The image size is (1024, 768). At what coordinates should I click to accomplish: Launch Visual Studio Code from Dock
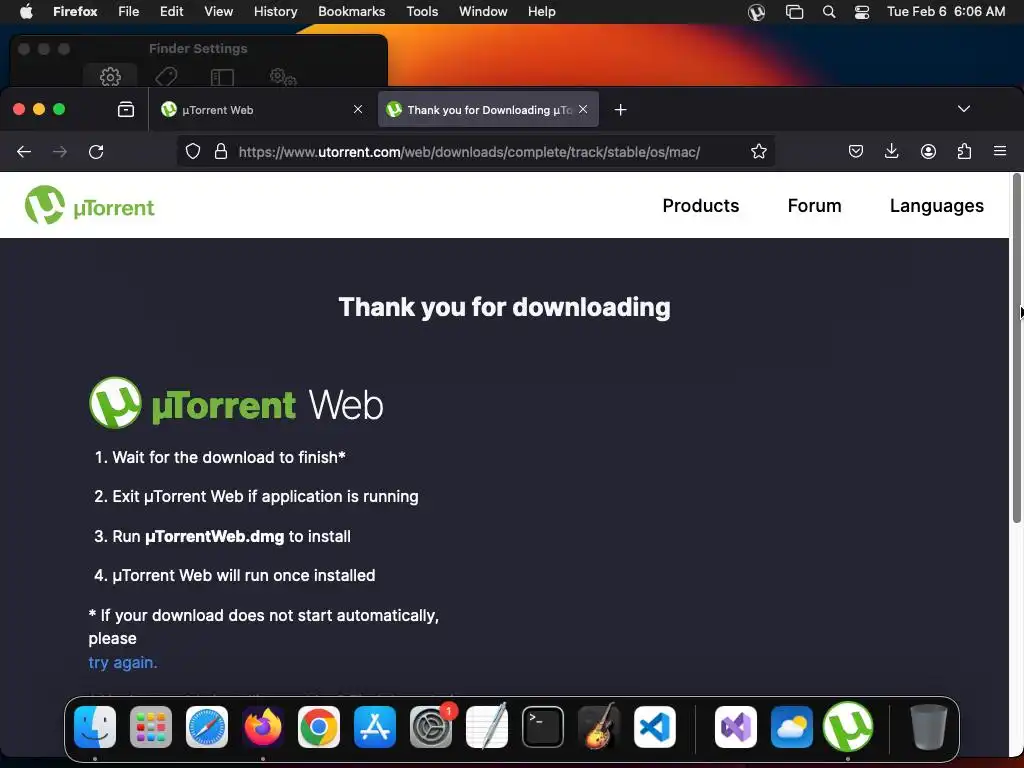point(654,727)
